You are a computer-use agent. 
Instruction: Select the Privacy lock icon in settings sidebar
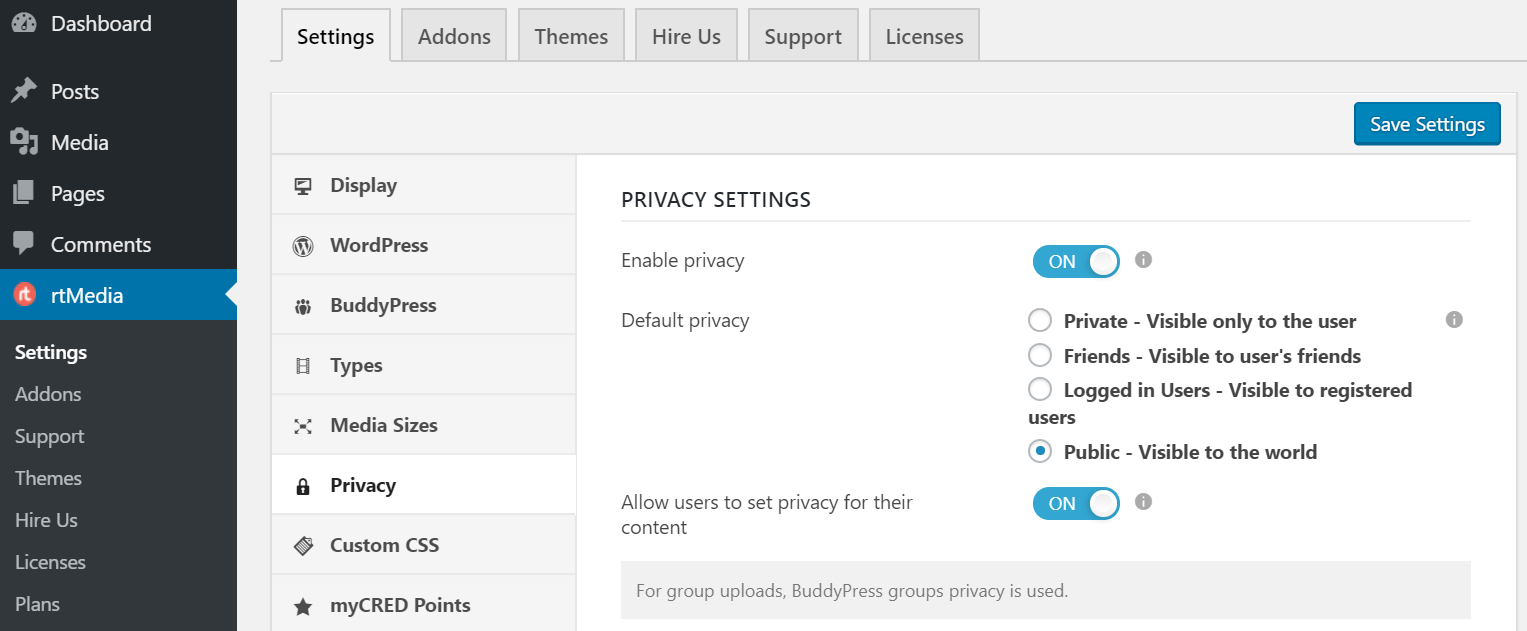303,484
